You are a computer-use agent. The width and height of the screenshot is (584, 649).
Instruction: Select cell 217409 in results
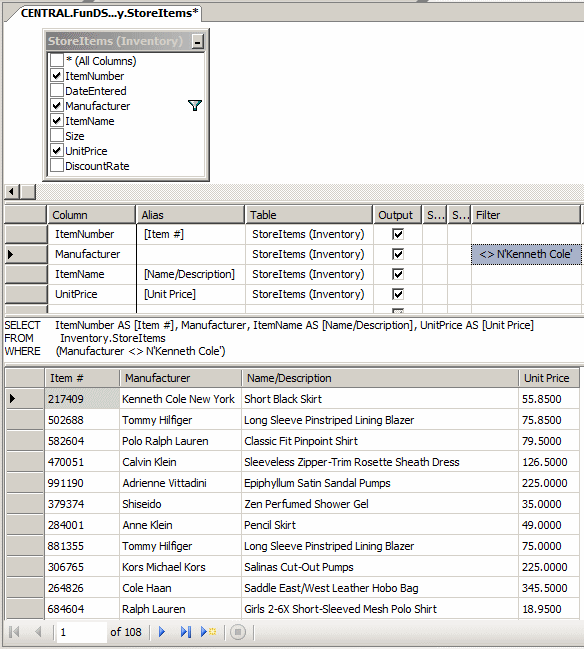tap(82, 399)
